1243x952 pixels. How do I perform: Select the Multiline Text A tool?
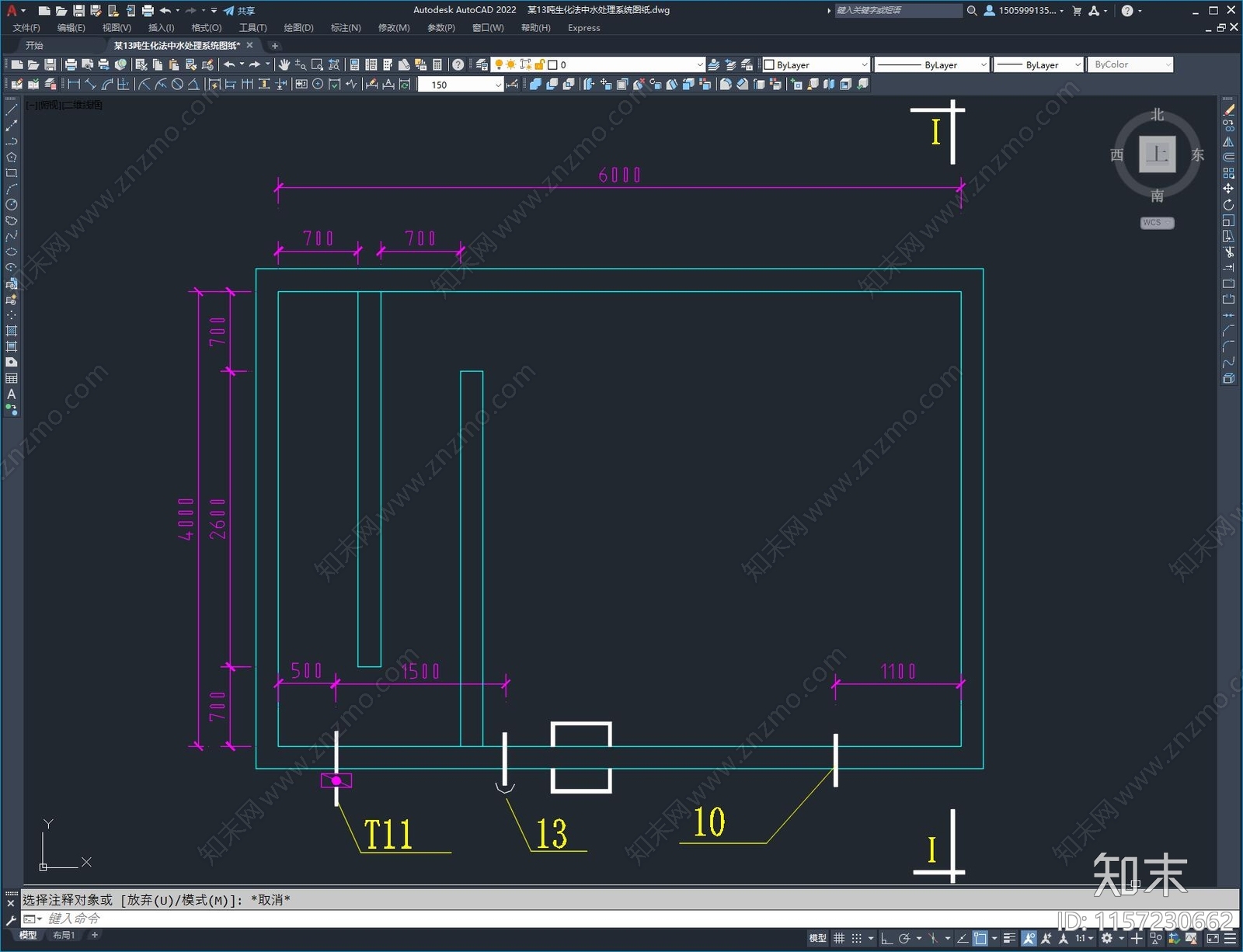(x=12, y=394)
